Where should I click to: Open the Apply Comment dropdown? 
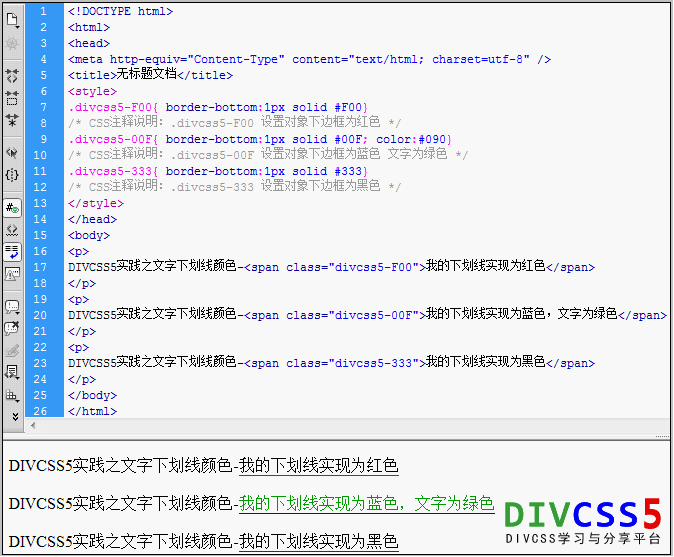click(x=12, y=307)
